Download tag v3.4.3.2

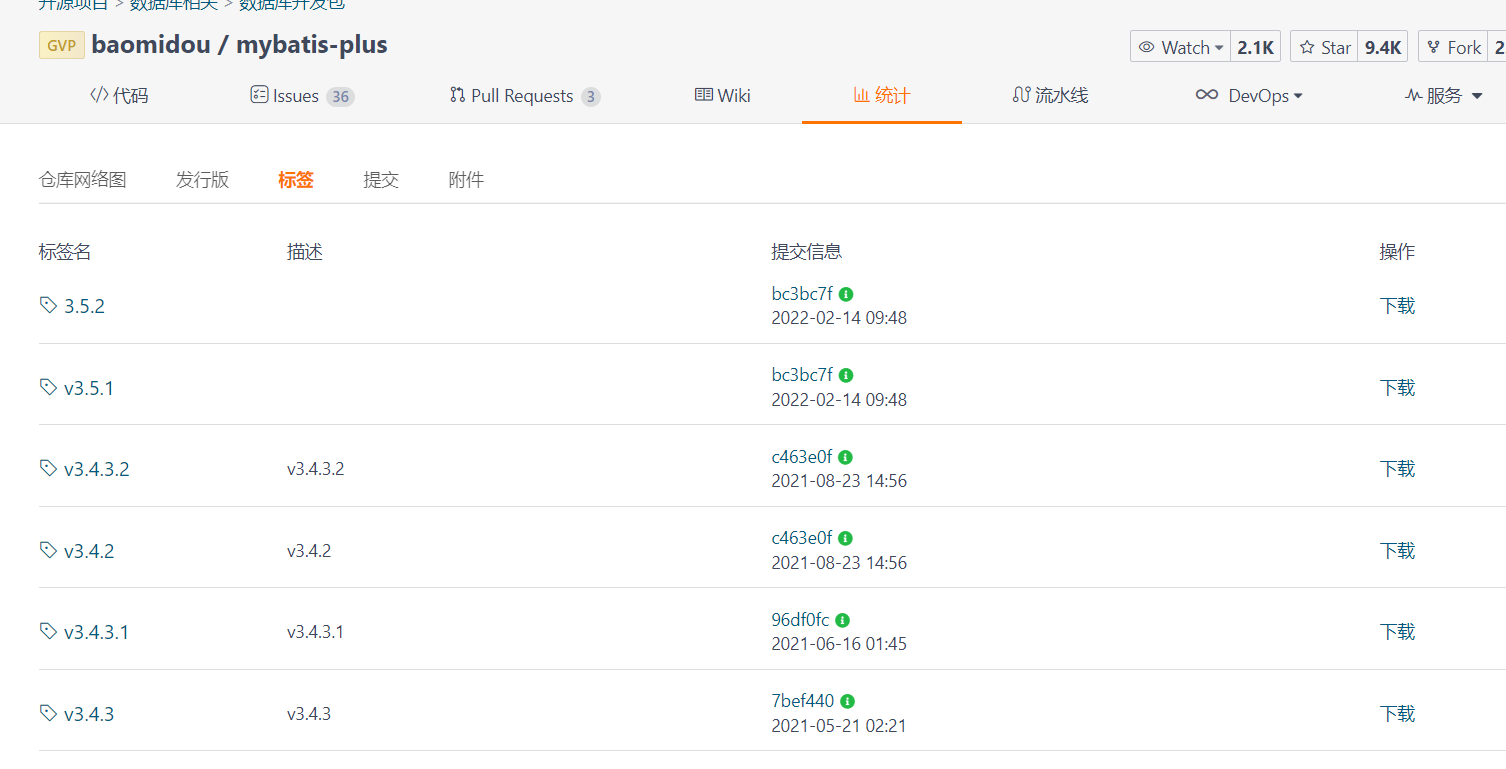tap(1397, 469)
